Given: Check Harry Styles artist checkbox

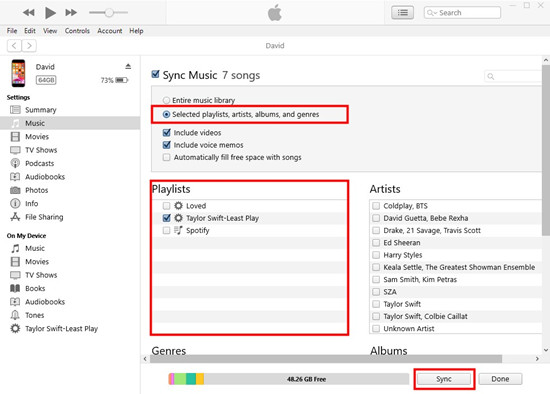Looking at the screenshot, I should 376,255.
